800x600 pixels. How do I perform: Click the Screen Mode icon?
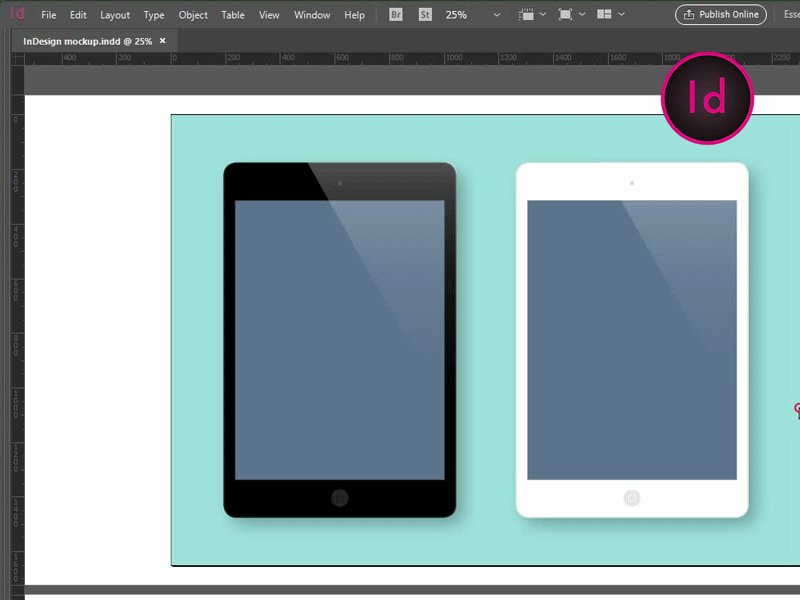[x=566, y=15]
